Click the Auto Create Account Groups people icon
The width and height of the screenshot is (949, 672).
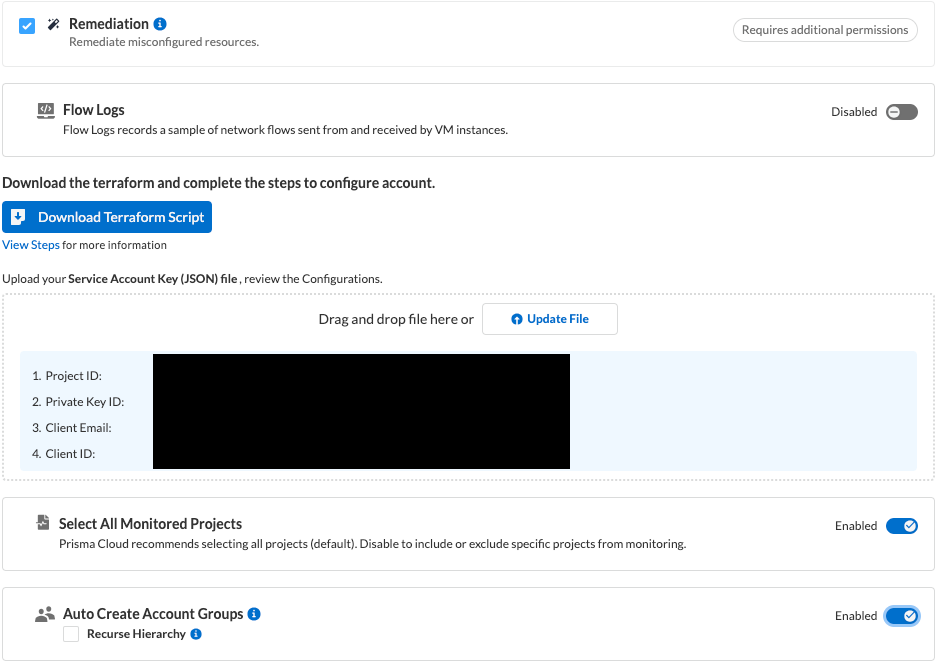point(45,615)
